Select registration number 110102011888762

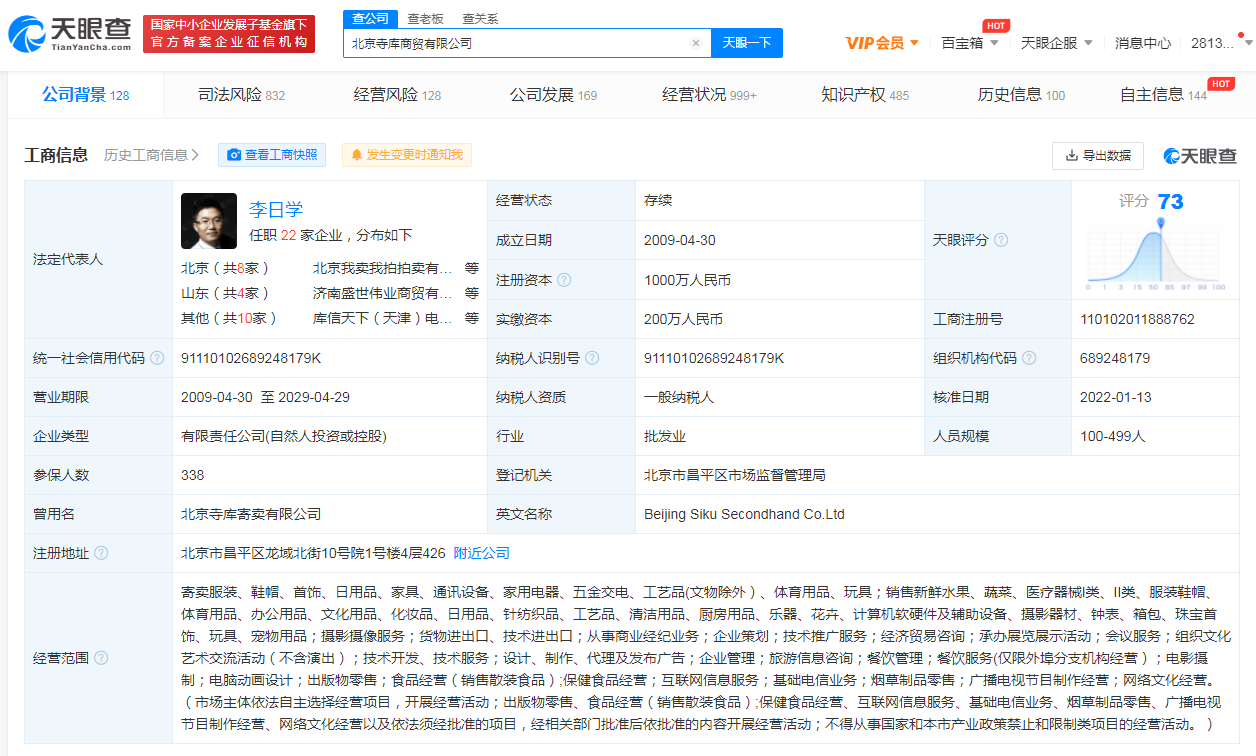click(x=1137, y=319)
